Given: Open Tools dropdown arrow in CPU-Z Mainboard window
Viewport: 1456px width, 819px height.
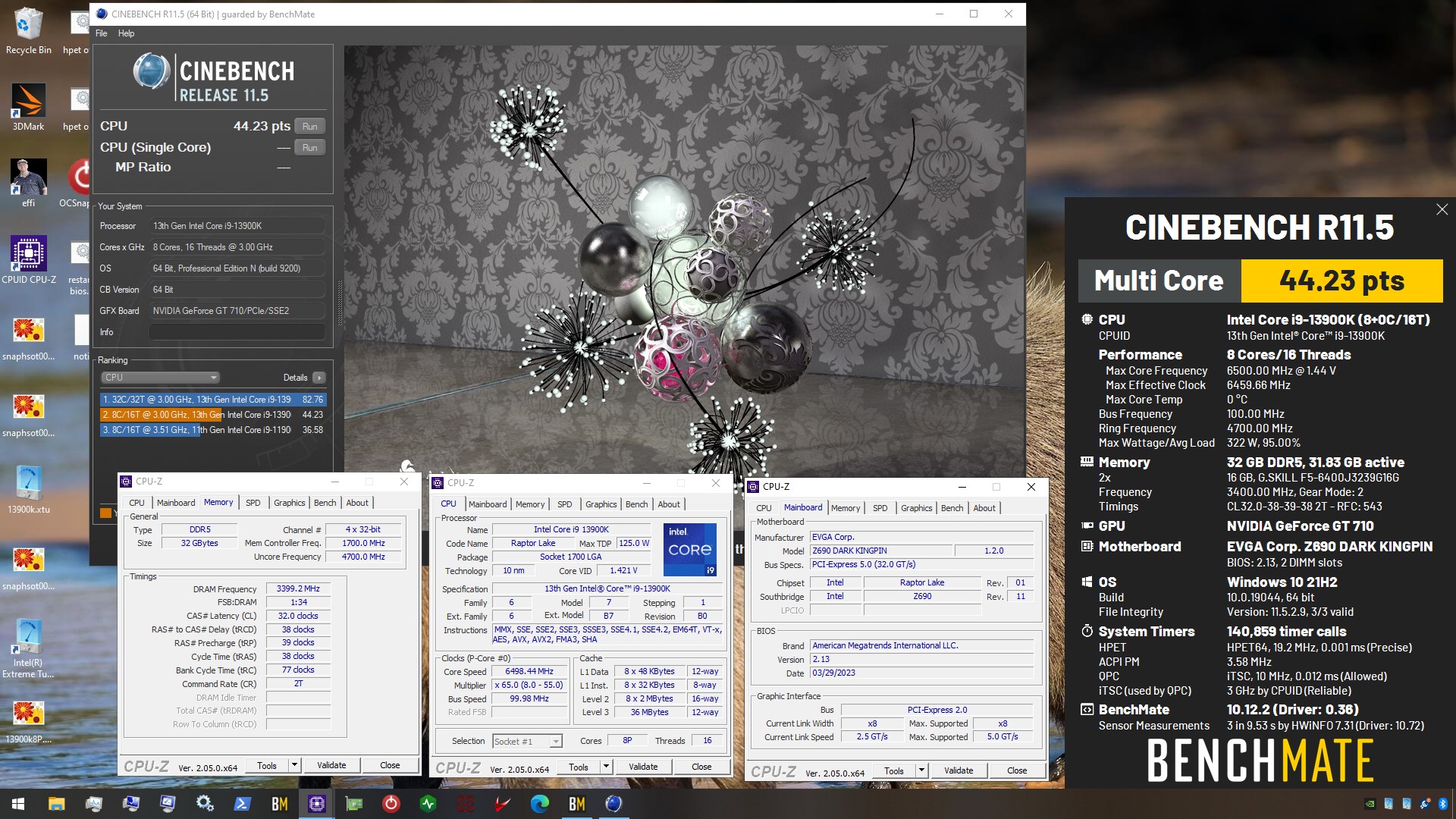Looking at the screenshot, I should (x=921, y=770).
